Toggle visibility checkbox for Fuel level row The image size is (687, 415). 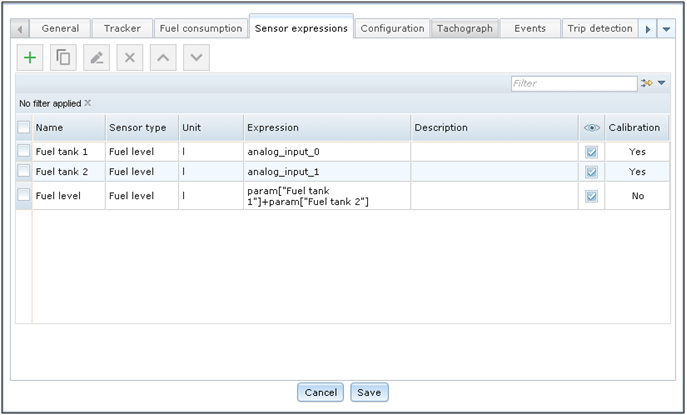591,196
